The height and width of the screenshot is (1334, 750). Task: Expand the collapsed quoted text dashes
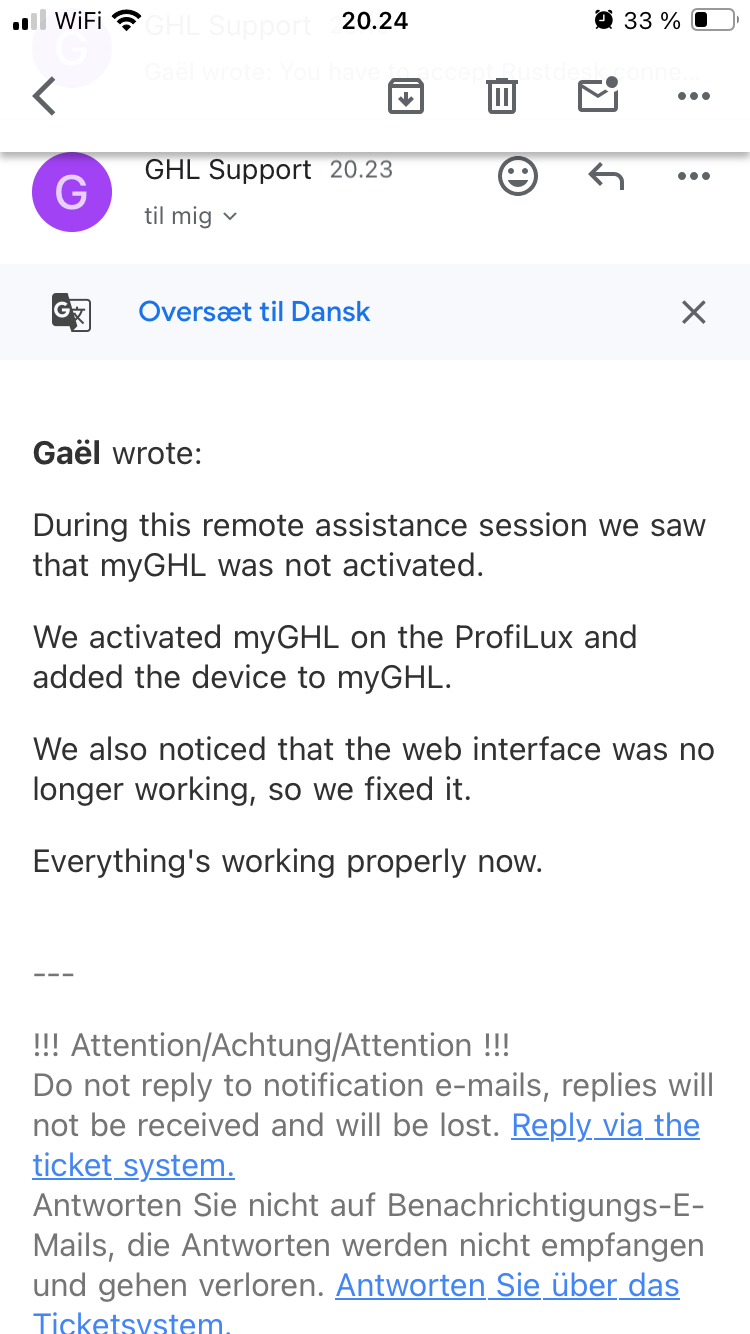coord(53,974)
